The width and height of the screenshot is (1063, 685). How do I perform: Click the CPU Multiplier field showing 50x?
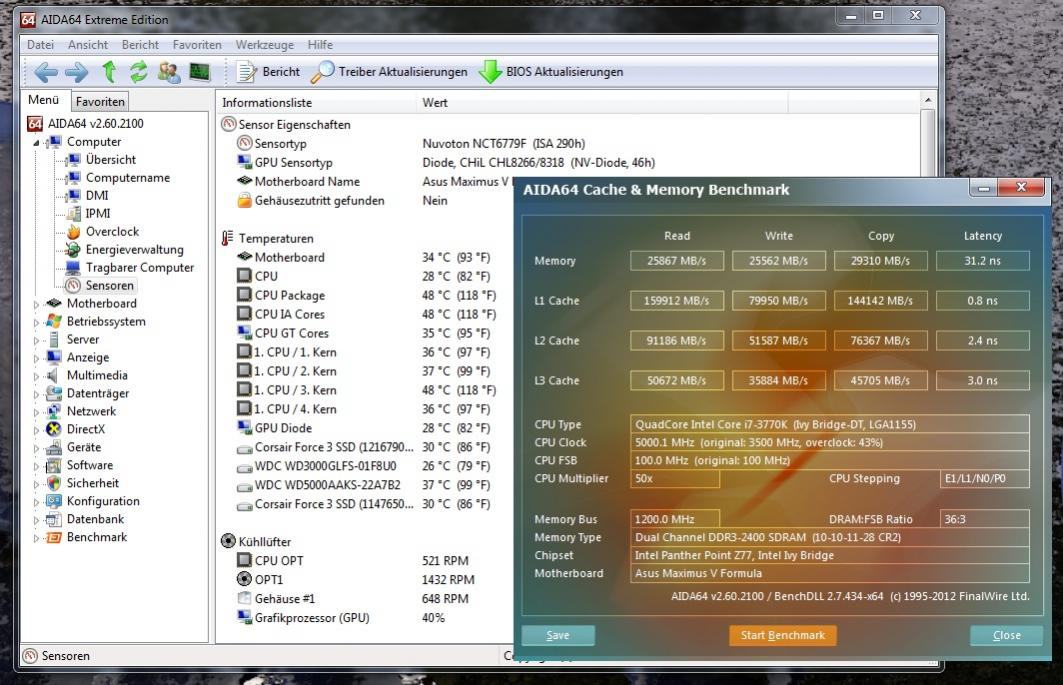point(675,479)
